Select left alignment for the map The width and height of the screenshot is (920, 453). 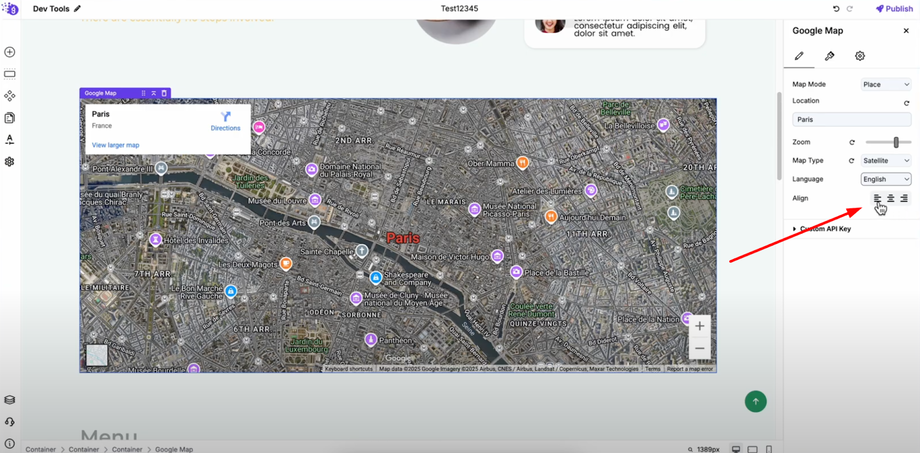(x=878, y=198)
